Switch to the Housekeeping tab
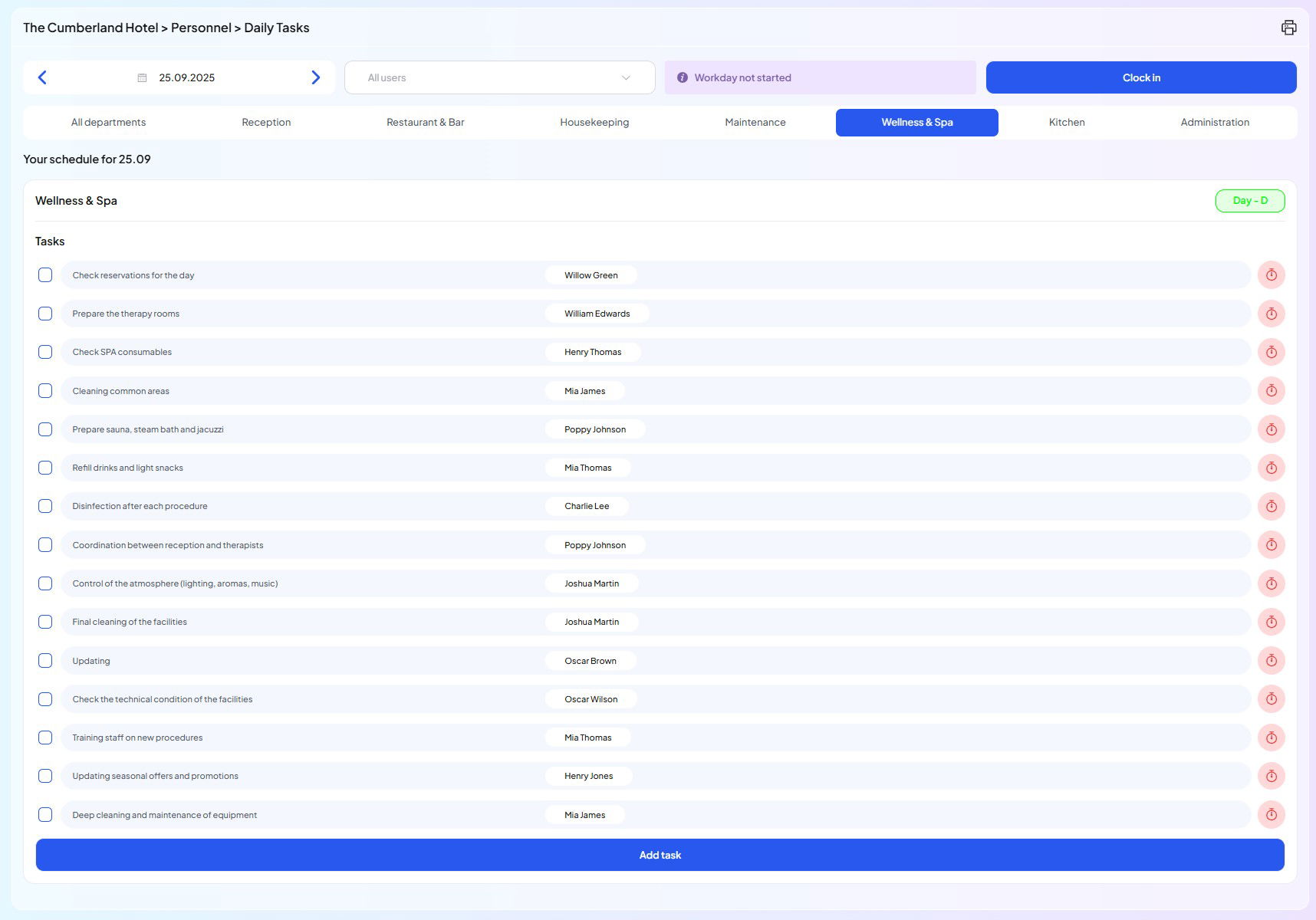Image resolution: width=1316 pixels, height=920 pixels. 594,123
